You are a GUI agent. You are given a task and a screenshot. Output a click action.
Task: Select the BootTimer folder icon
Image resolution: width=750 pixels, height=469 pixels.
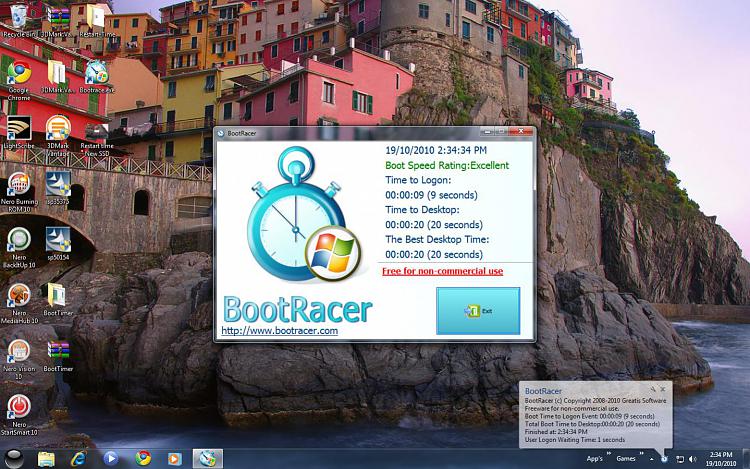[x=58, y=300]
